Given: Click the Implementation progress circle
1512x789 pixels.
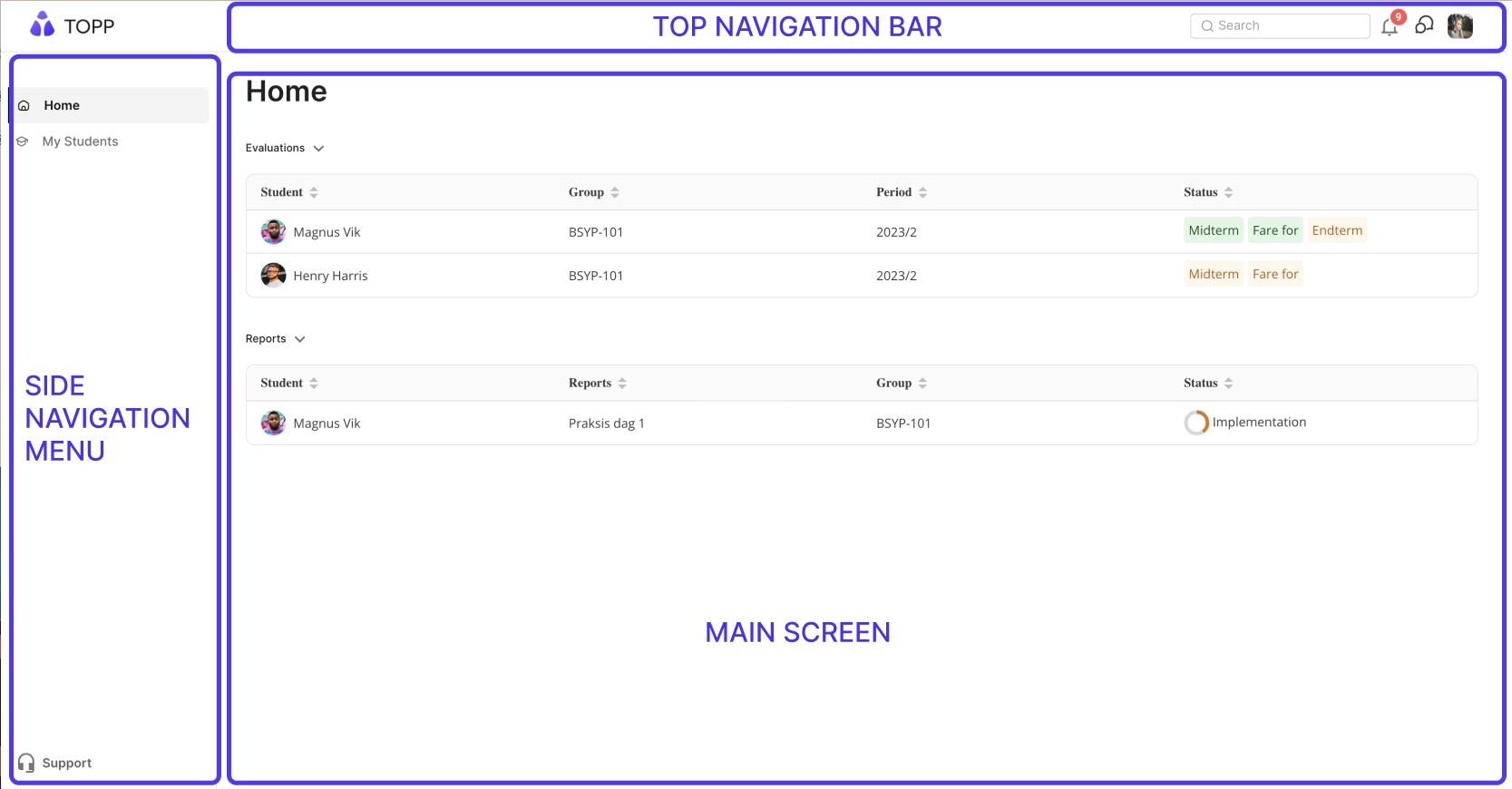Looking at the screenshot, I should [1196, 423].
